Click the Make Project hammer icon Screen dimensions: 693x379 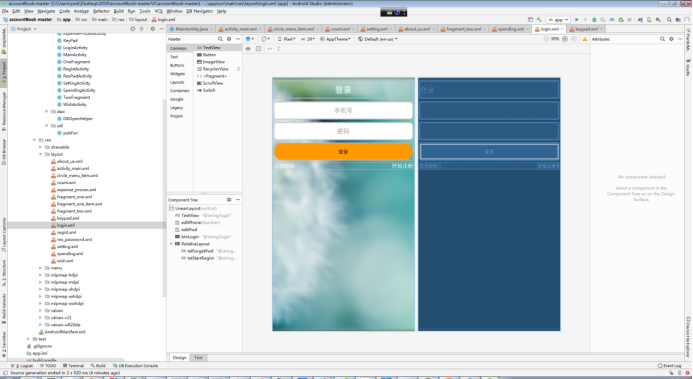tap(539, 19)
